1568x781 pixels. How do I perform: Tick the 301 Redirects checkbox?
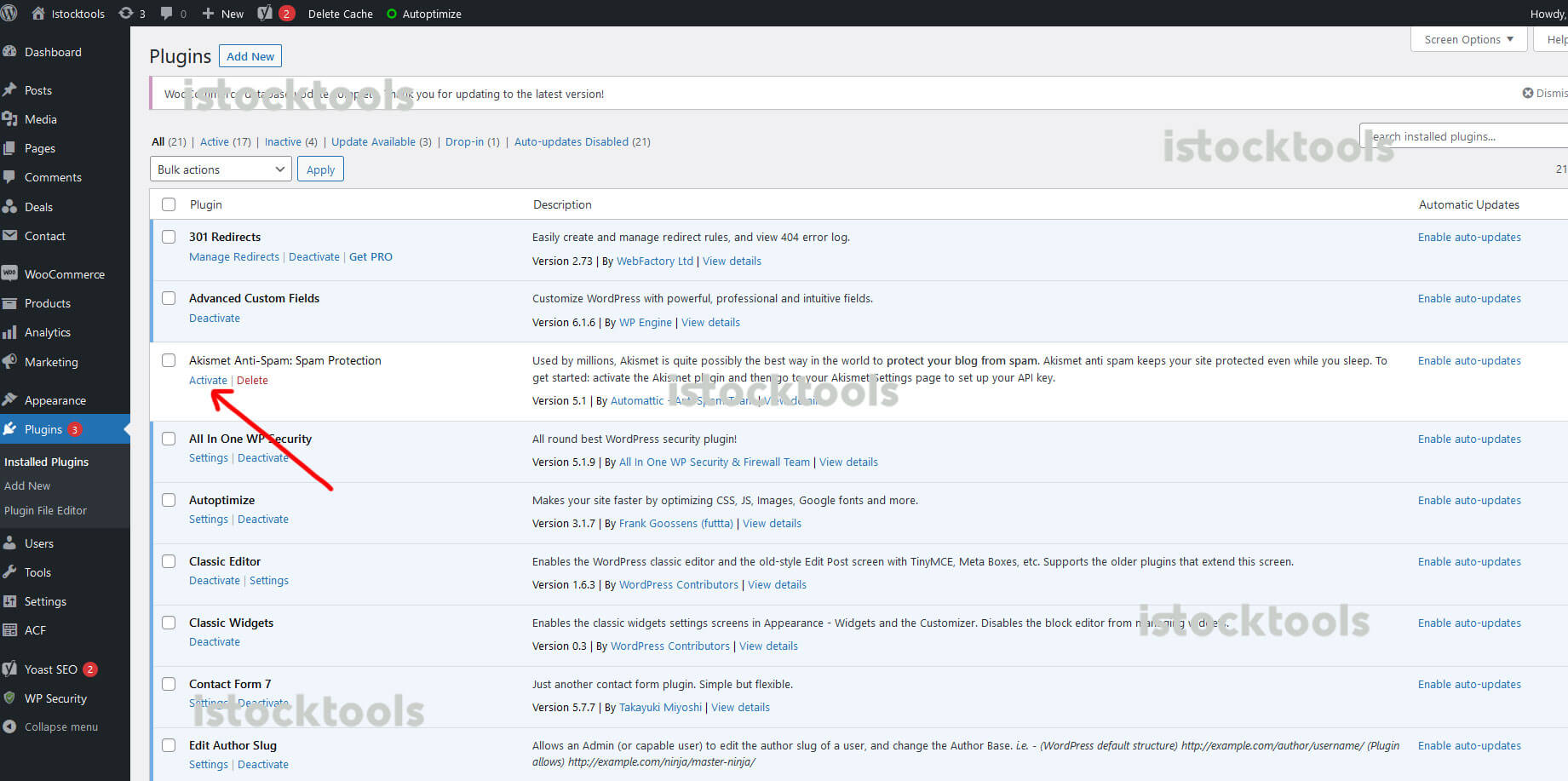pyautogui.click(x=169, y=237)
